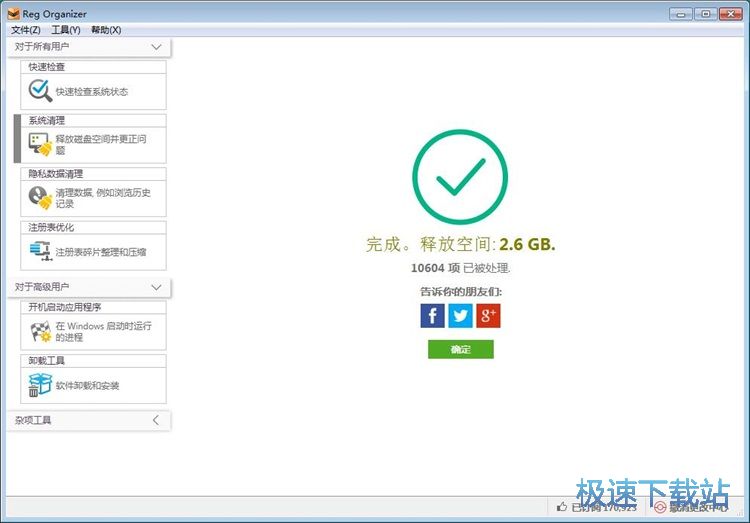This screenshot has height=523, width=750.
Task: Click the large green checkmark circle
Action: point(460,177)
